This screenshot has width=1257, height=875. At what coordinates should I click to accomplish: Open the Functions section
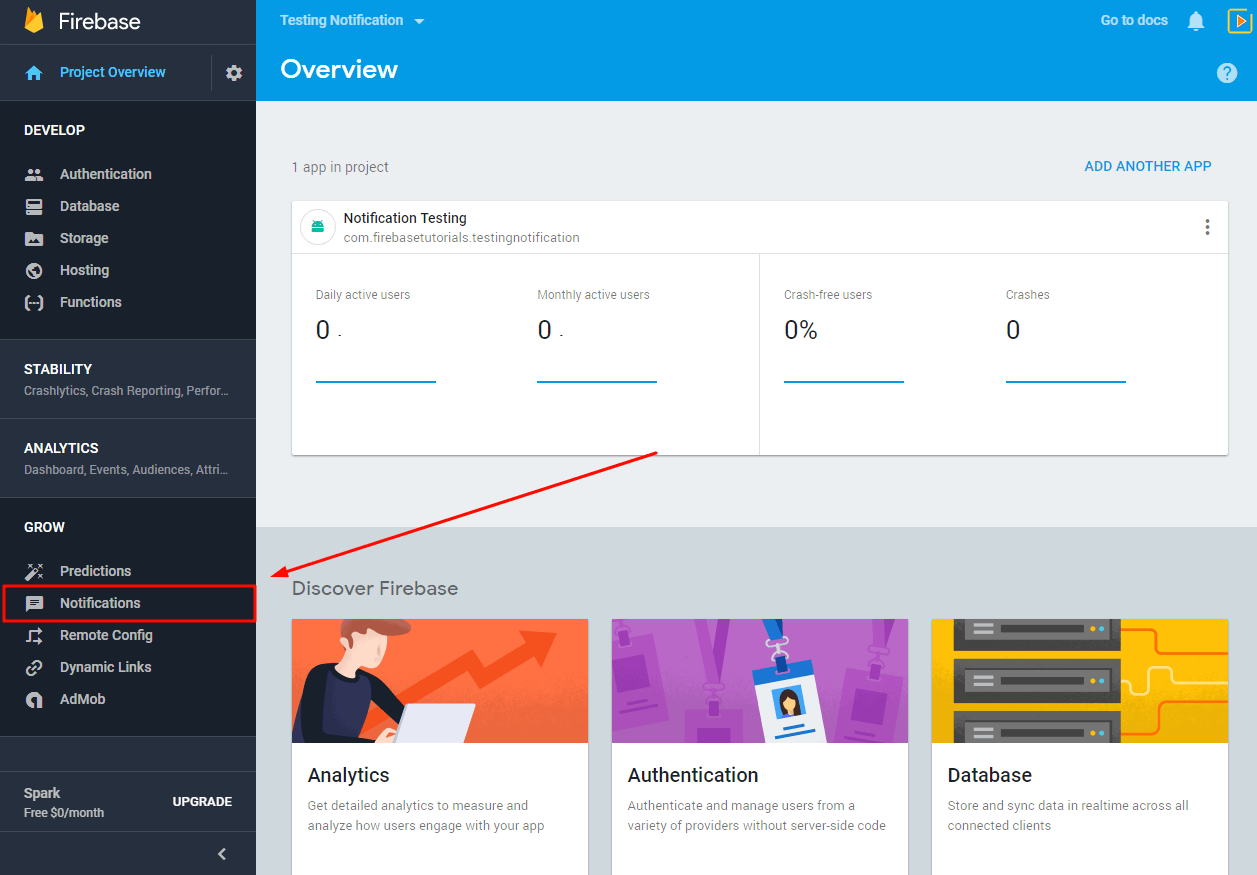pos(33,301)
